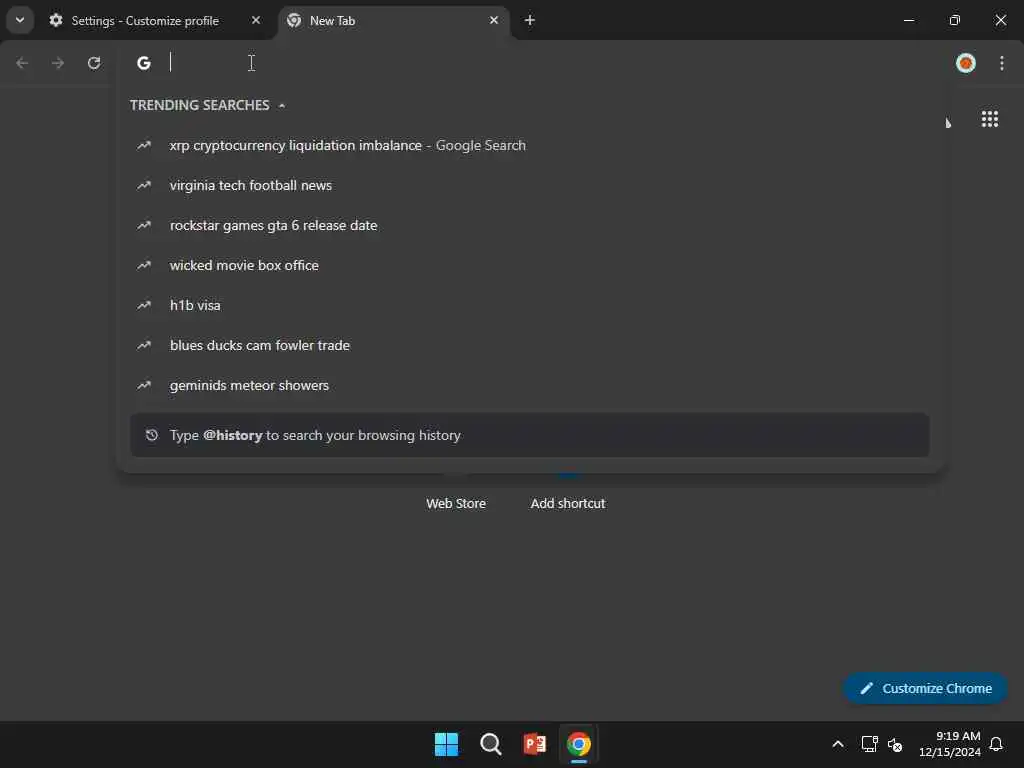Reload the current page

pos(94,63)
